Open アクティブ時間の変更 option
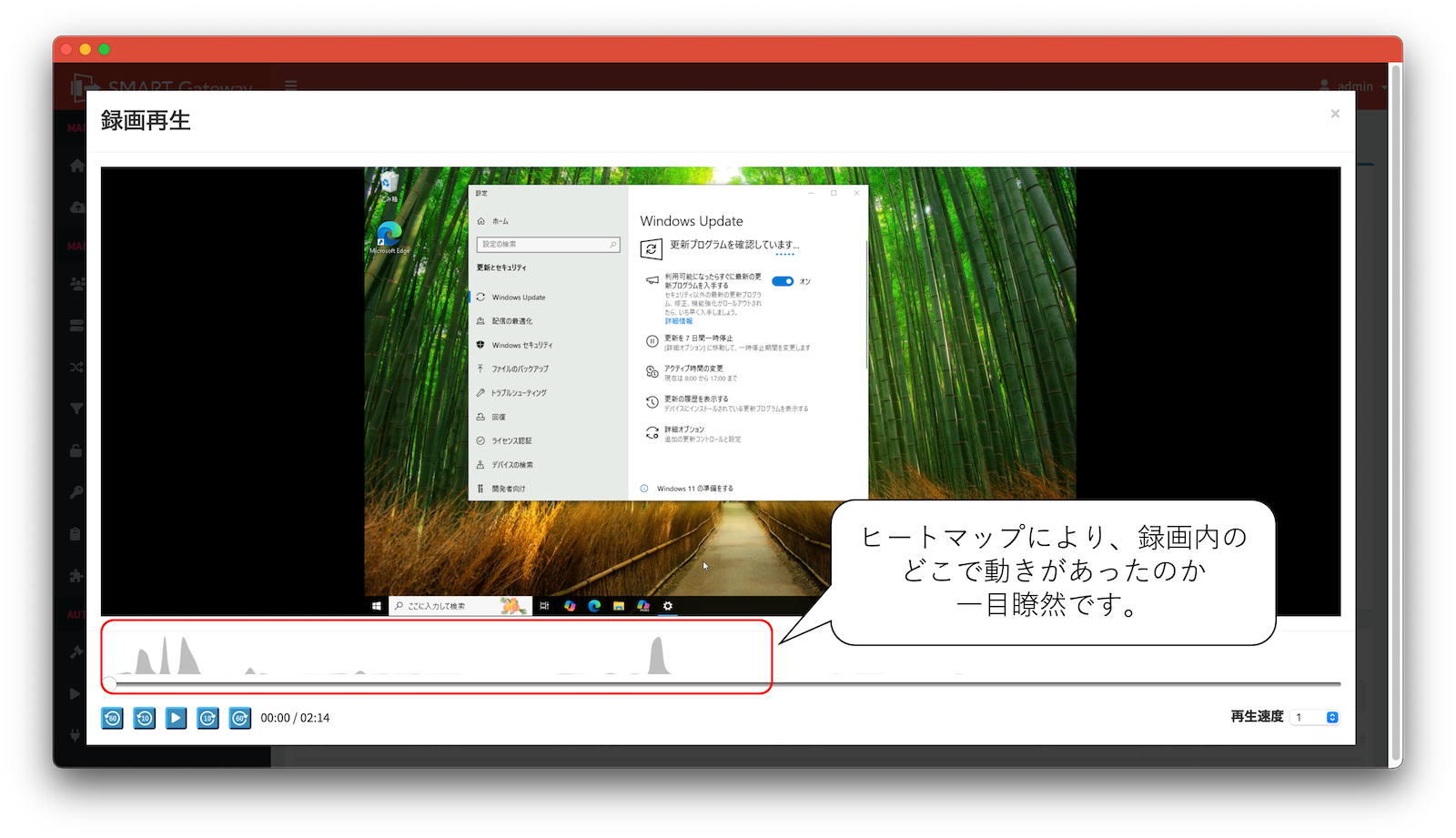 [693, 369]
